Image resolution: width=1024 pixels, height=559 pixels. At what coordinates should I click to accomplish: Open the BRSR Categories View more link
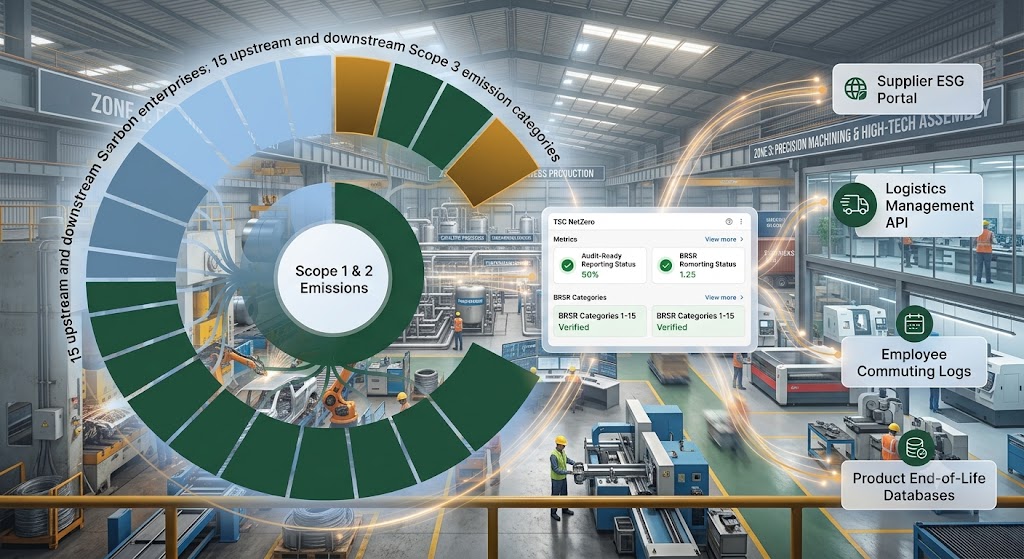point(720,298)
